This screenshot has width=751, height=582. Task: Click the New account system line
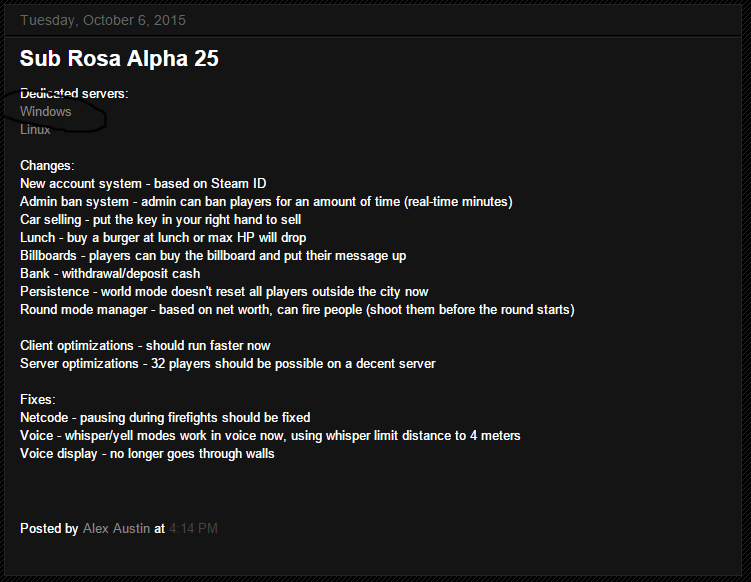click(x=143, y=184)
